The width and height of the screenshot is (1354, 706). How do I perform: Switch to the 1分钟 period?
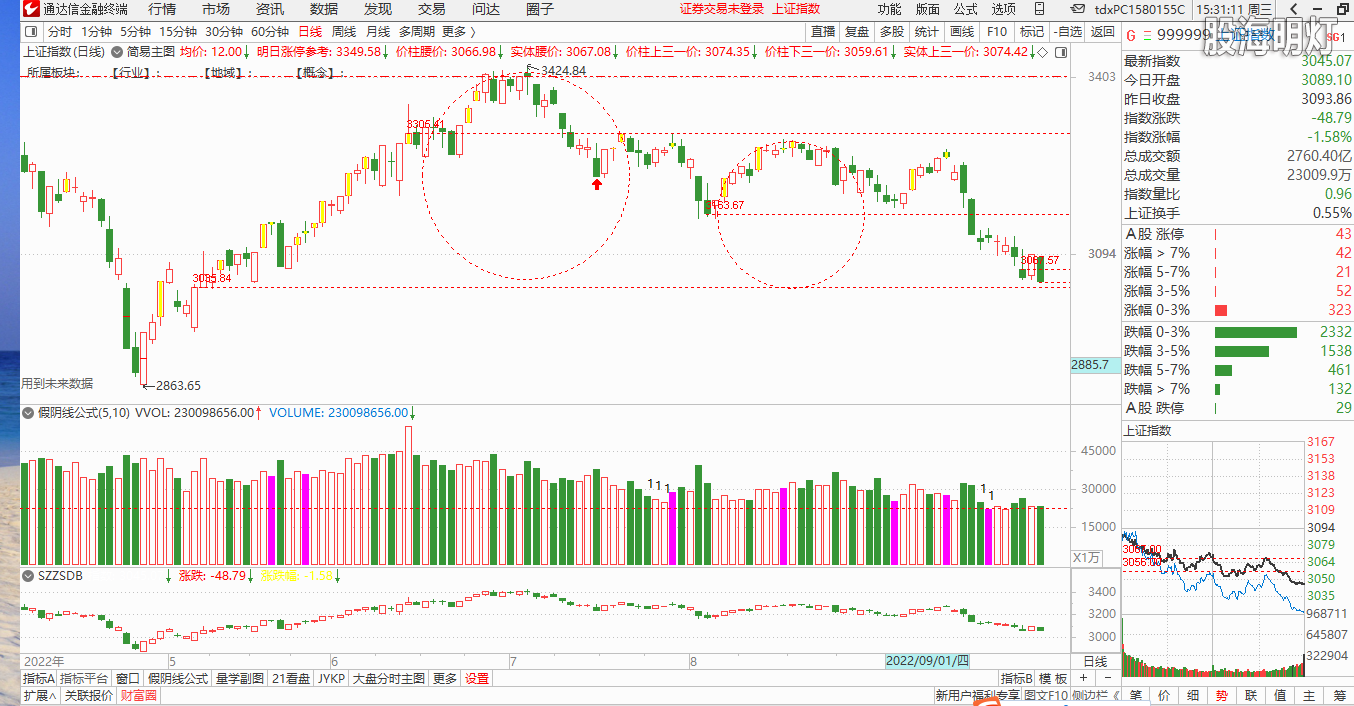[97, 32]
